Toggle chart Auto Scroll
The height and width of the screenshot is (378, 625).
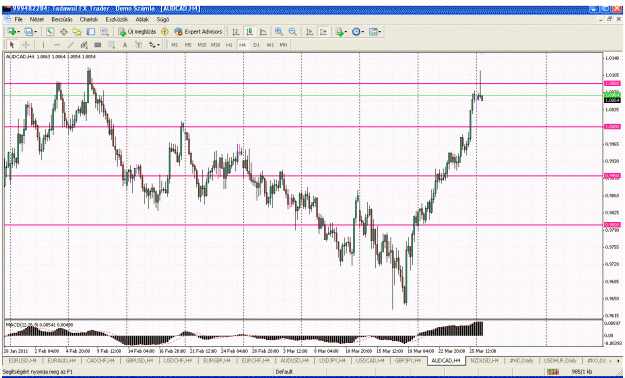click(x=309, y=32)
